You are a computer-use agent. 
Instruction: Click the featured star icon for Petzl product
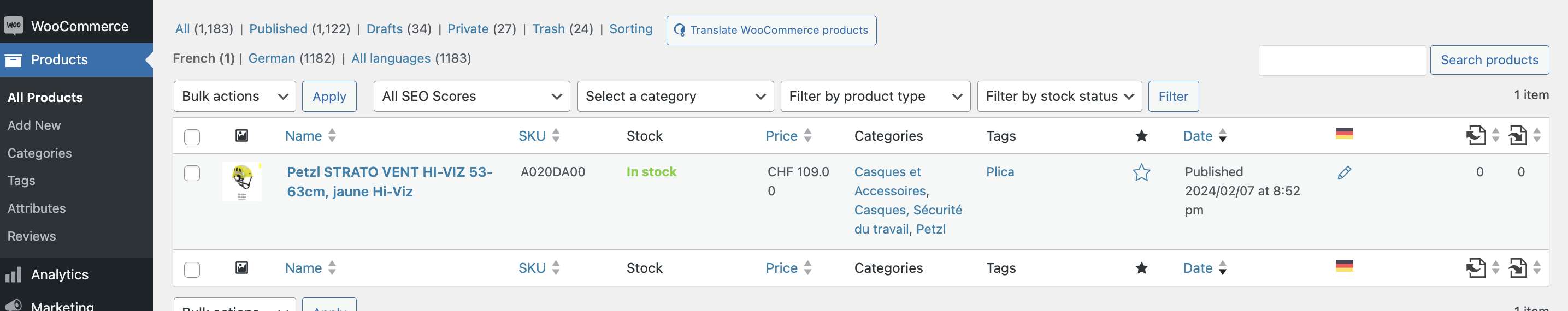(x=1141, y=172)
